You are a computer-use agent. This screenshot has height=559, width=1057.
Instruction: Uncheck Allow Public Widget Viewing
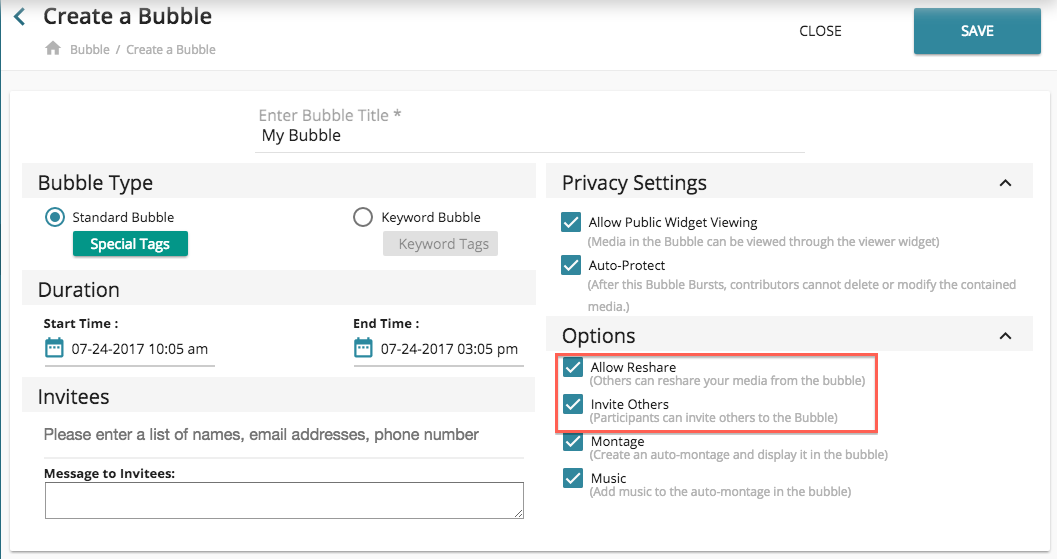point(571,222)
